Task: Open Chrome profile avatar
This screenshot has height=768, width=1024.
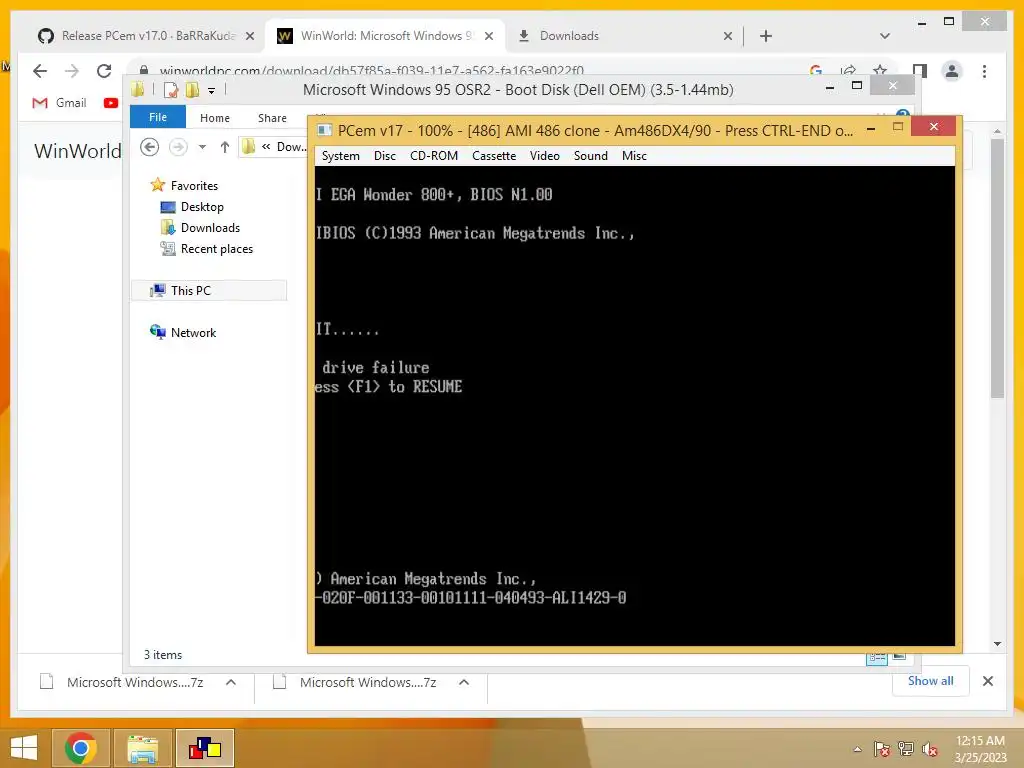Action: coord(952,71)
